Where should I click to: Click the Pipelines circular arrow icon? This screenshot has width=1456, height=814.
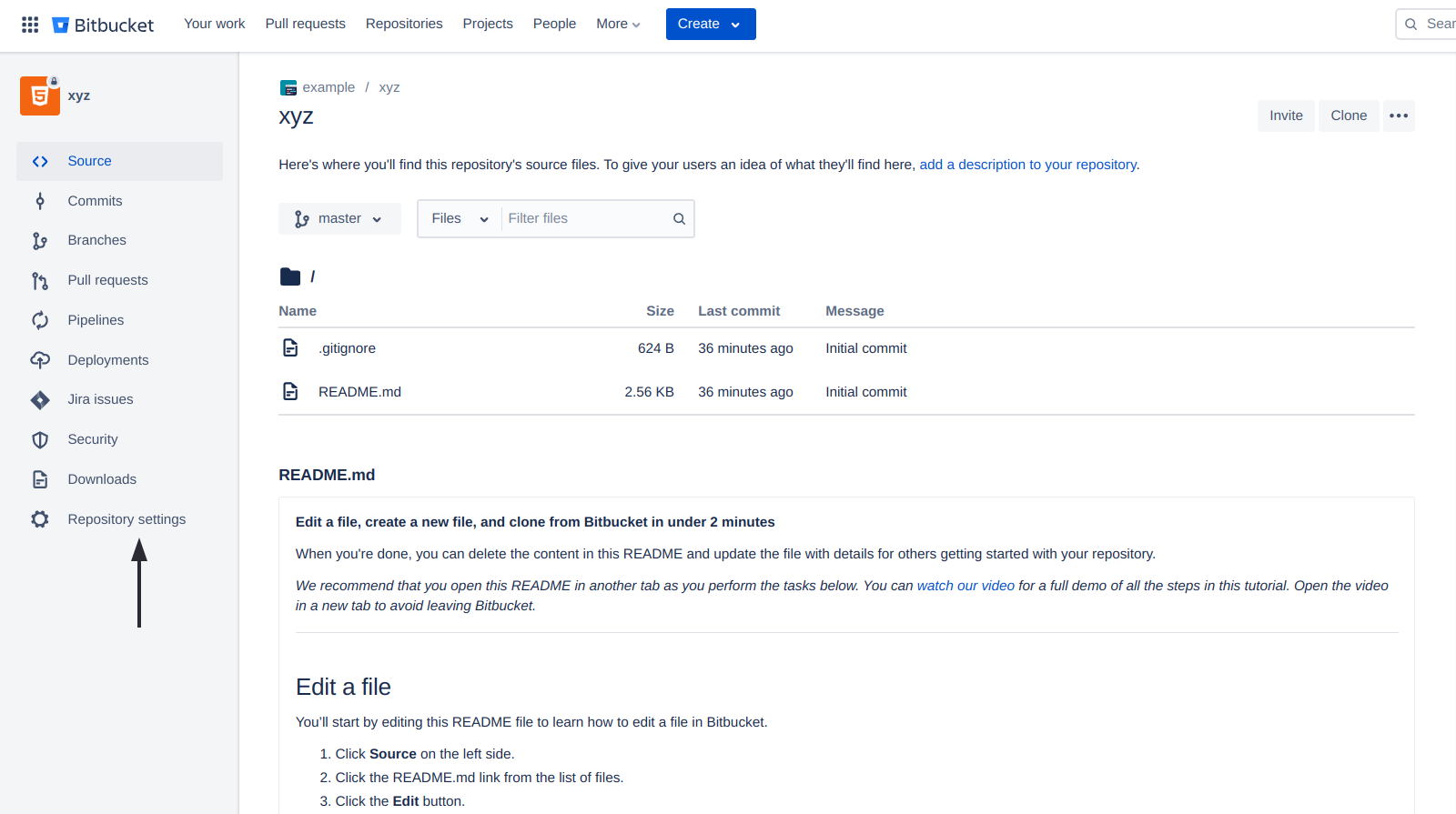(40, 320)
